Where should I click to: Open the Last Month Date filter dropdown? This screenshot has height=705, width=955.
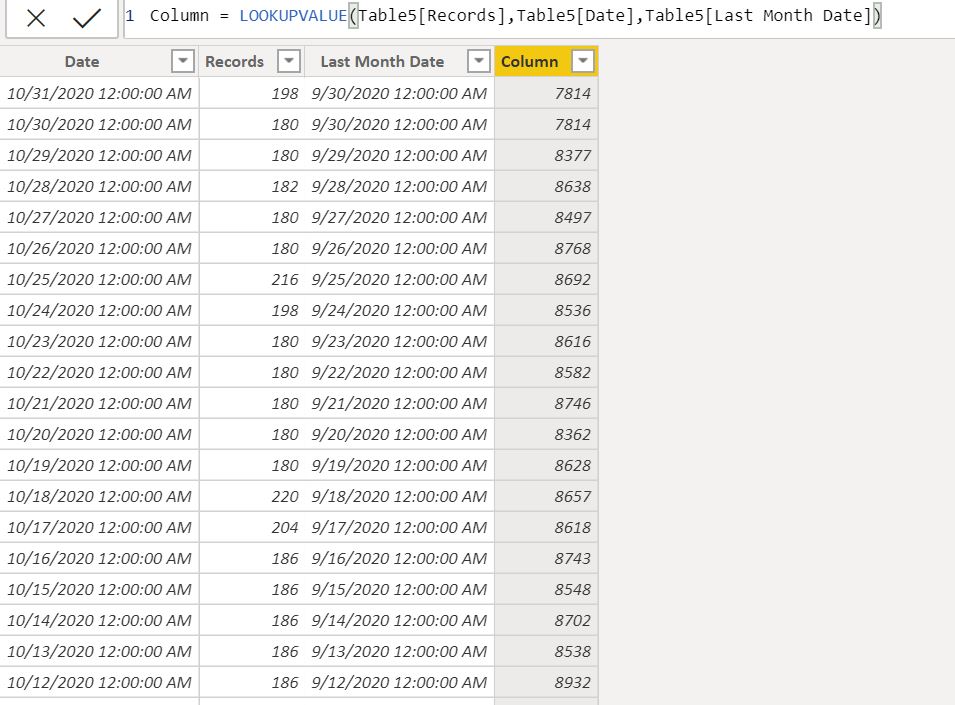tap(479, 61)
